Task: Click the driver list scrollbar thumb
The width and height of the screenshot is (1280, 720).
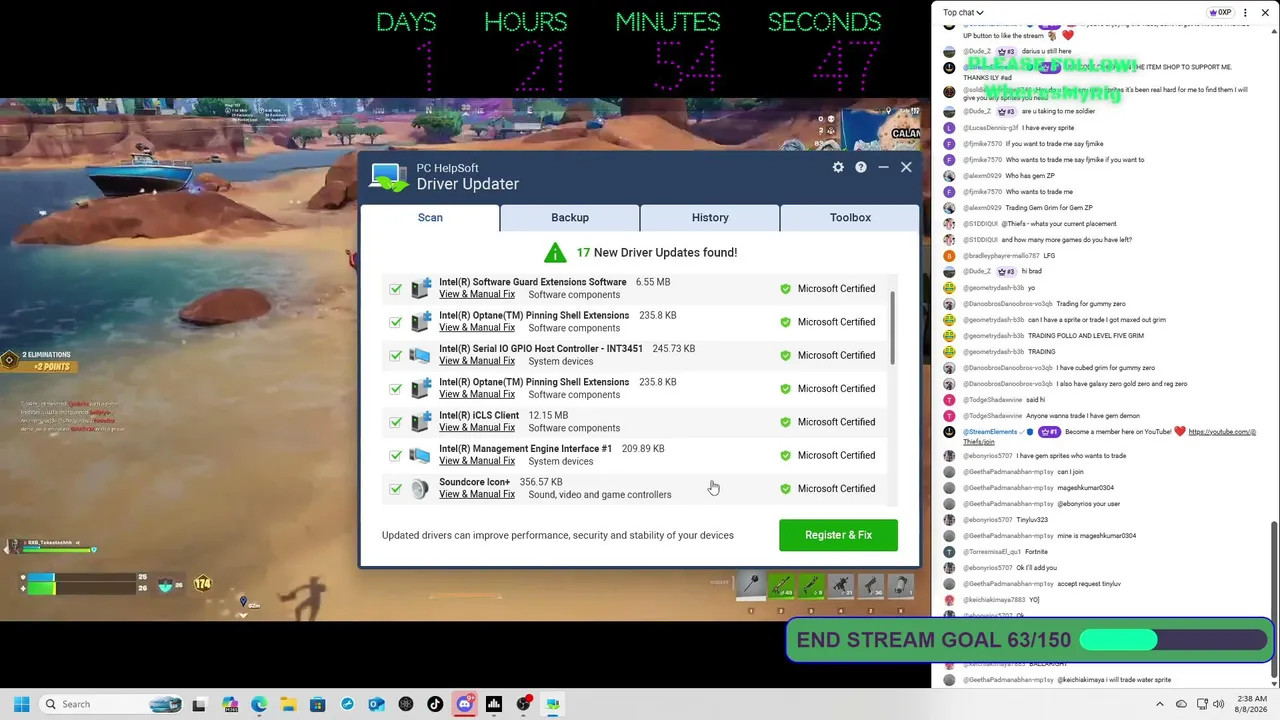Action: [891, 330]
